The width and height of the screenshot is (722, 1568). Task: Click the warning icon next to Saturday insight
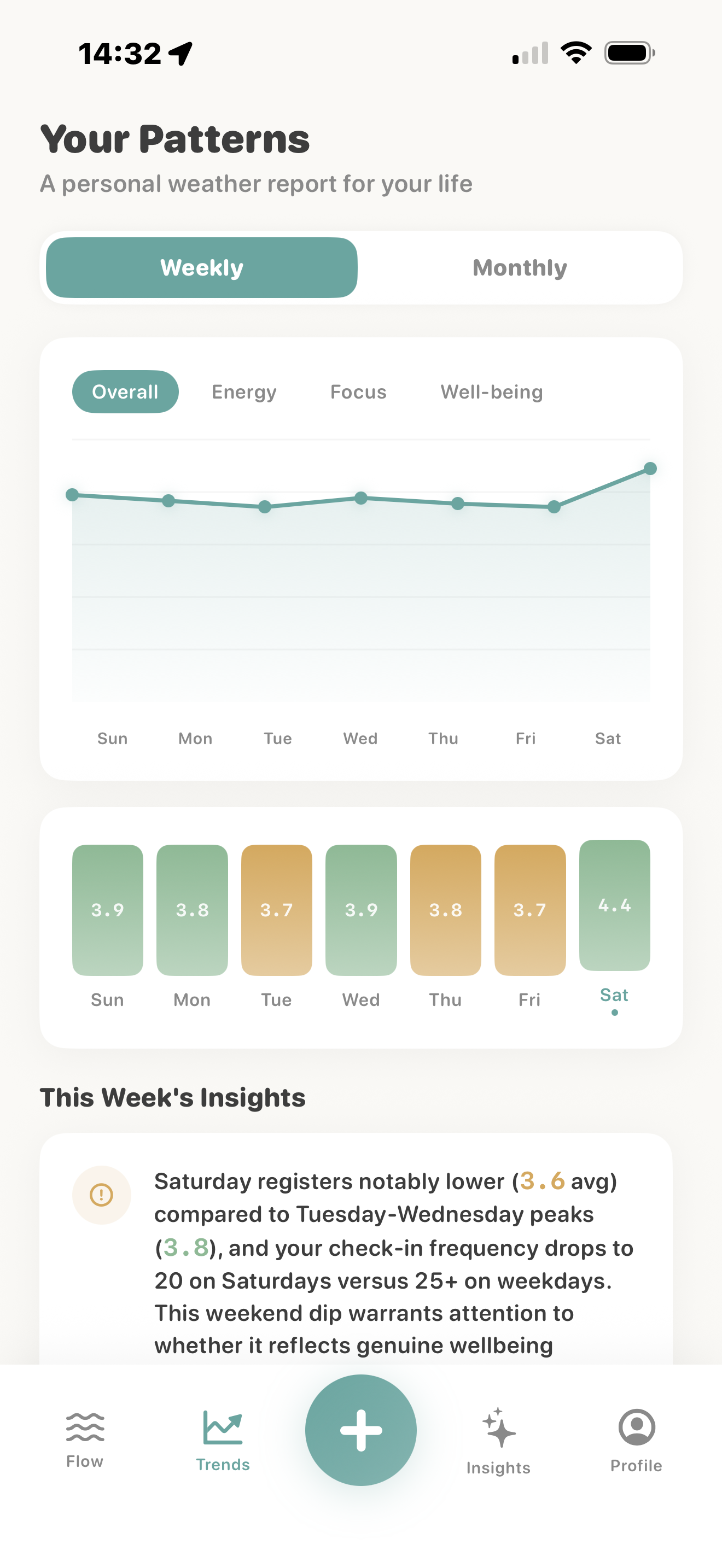(x=102, y=1194)
